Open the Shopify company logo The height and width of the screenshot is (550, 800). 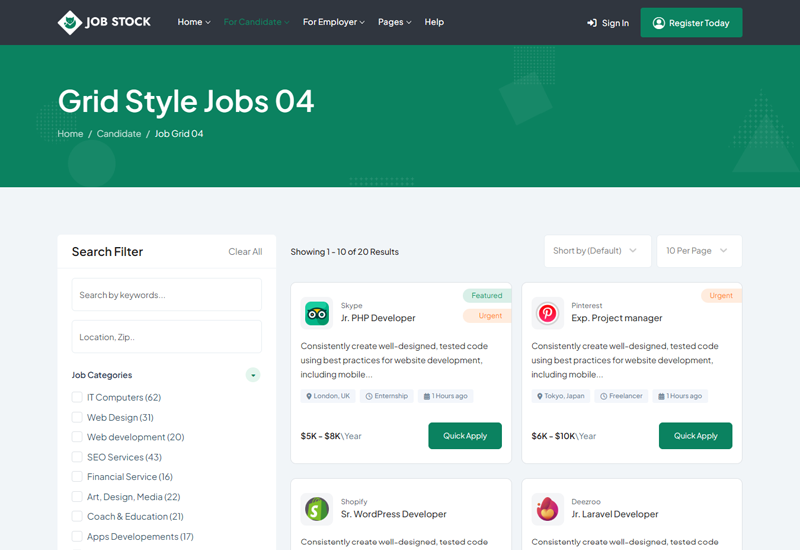point(317,509)
